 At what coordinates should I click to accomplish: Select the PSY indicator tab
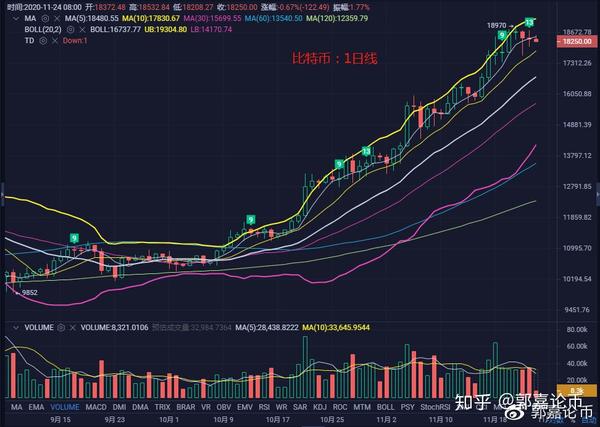[408, 407]
